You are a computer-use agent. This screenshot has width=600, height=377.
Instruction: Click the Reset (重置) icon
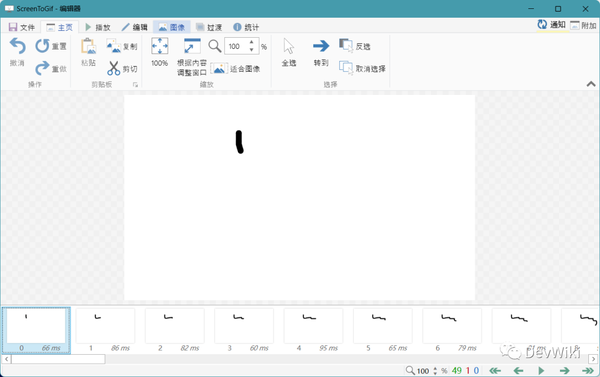42,46
